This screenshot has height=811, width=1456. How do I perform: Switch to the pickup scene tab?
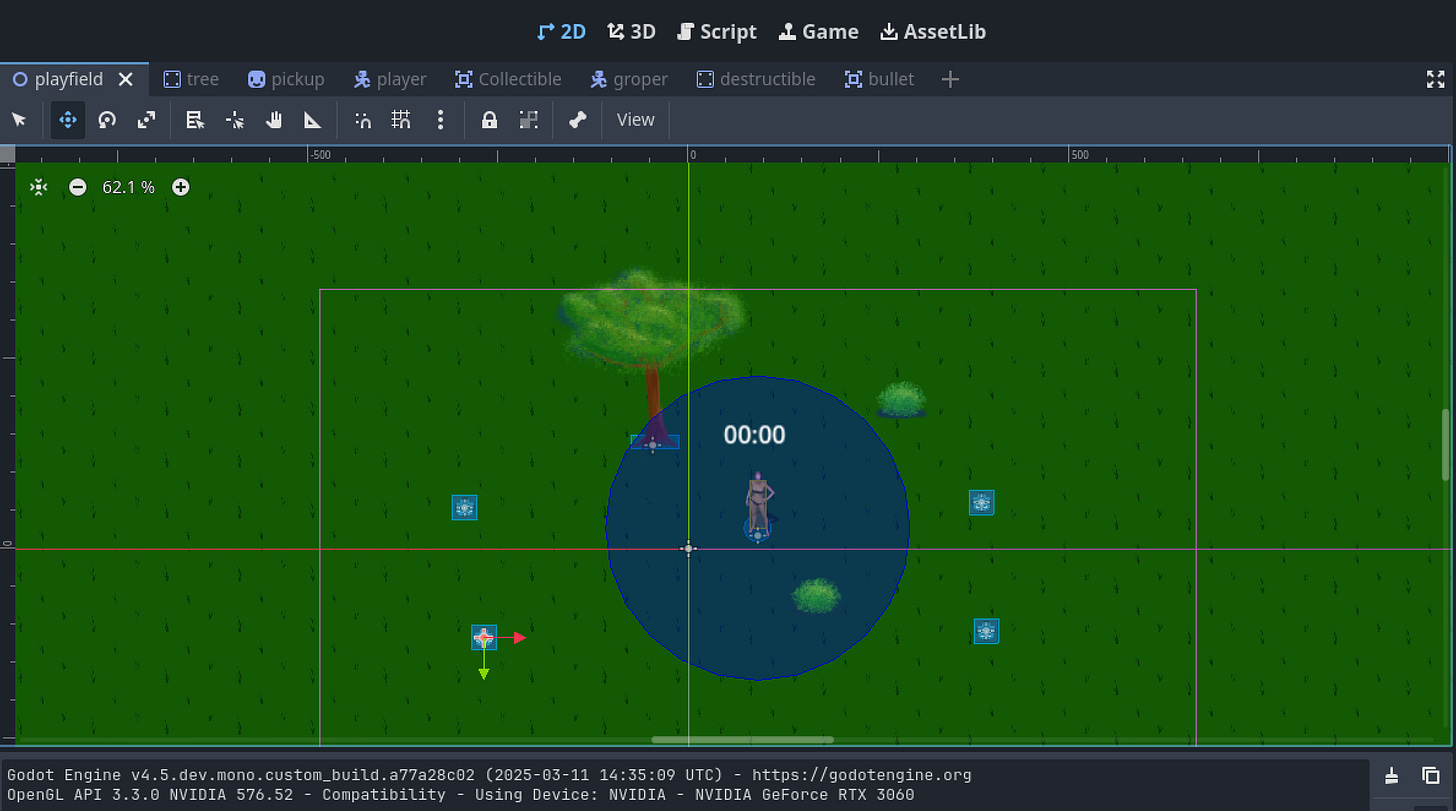pyautogui.click(x=286, y=79)
